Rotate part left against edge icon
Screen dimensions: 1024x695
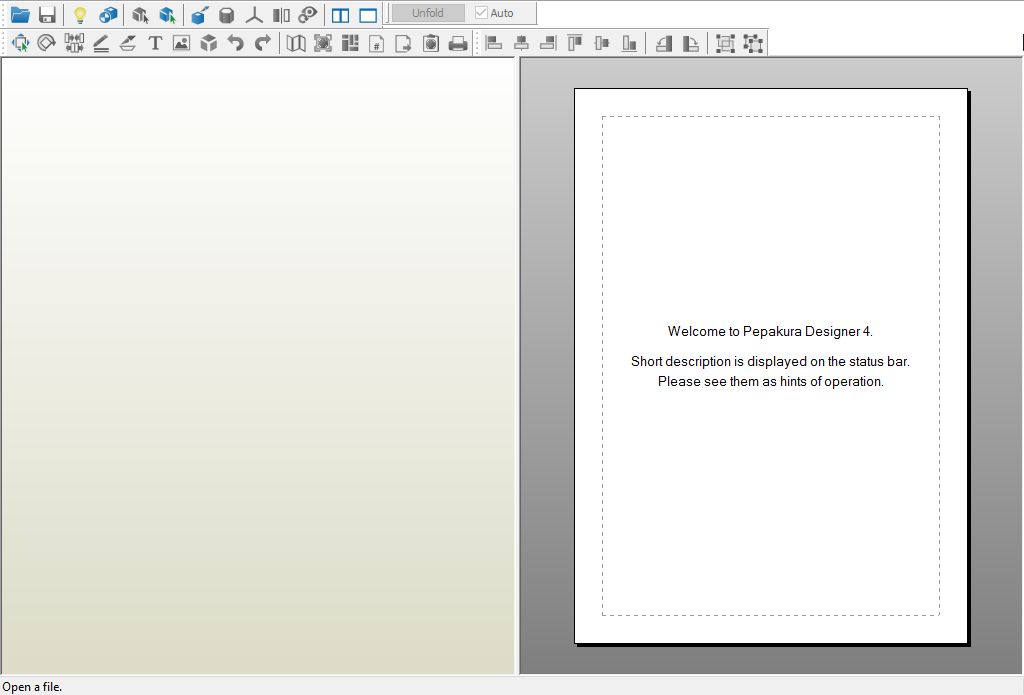coord(664,43)
